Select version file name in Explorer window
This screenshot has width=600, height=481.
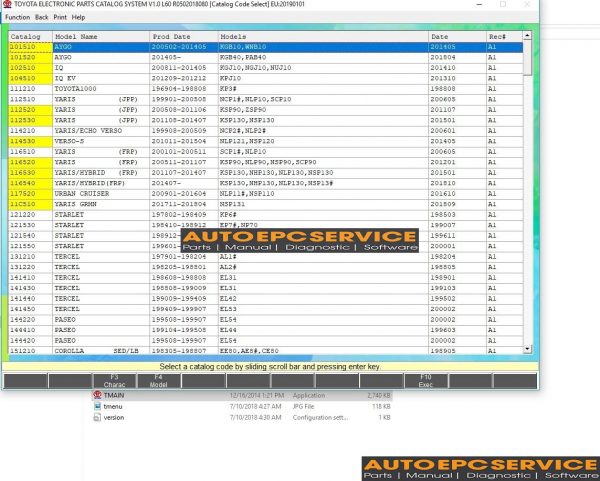114,417
